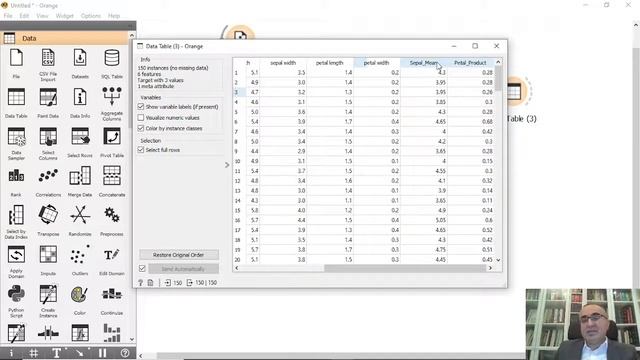Viewport: 640px width, 360px height.
Task: Toggle canvas grid alignment button
Action: (34, 353)
